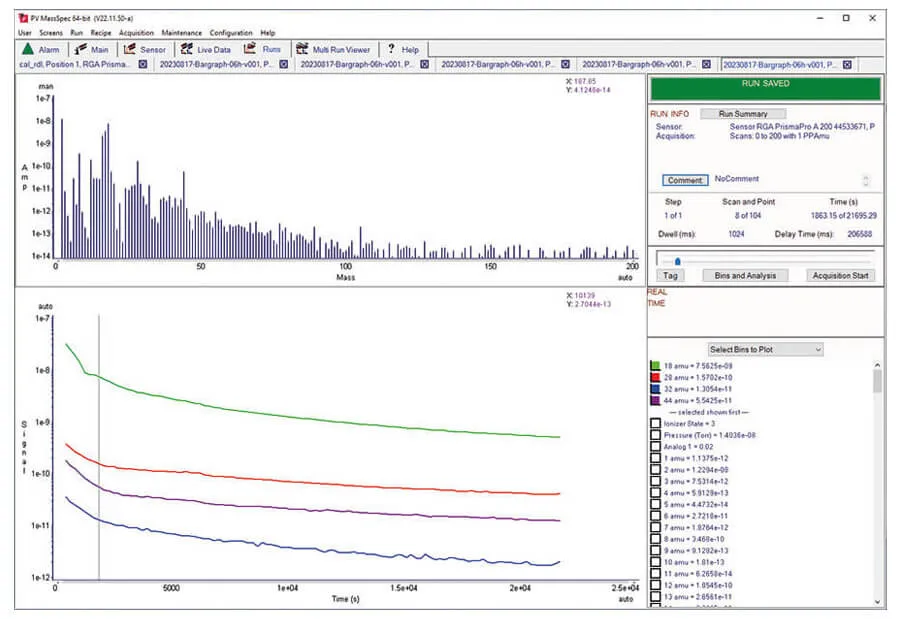Click the green RUN SAVED status banner
Screen dimensions: 900x619
765,88
